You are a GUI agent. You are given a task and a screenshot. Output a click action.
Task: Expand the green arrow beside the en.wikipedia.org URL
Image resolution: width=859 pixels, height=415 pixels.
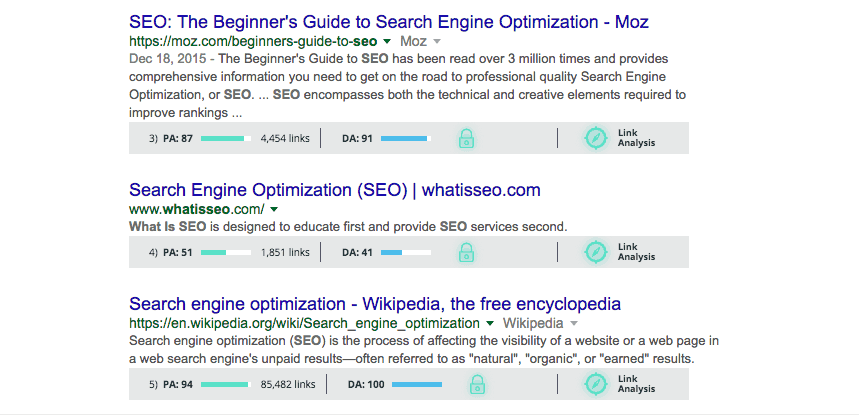pyautogui.click(x=490, y=324)
